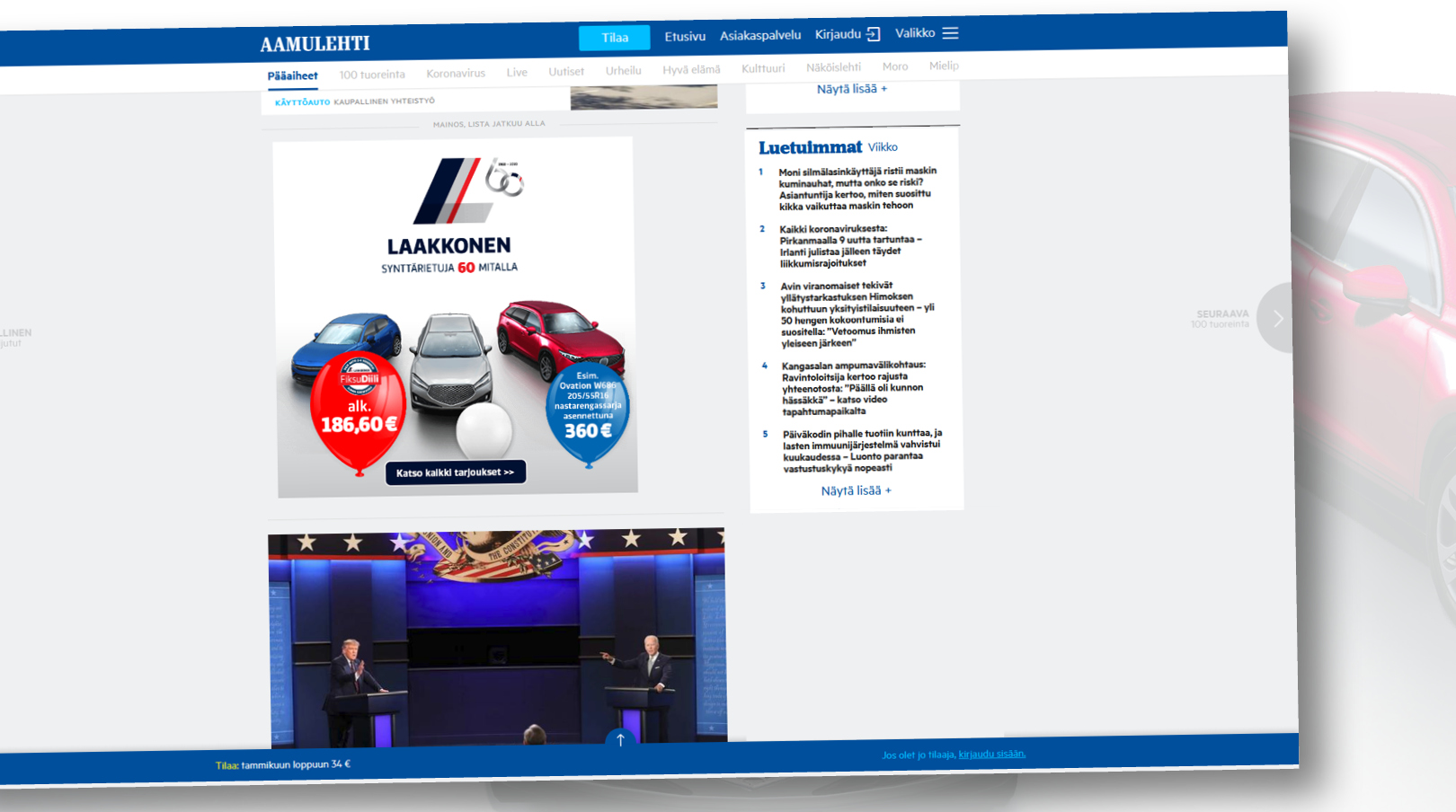This screenshot has height=812, width=1456.
Task: Open the Valikko hamburger menu icon
Action: click(x=950, y=33)
